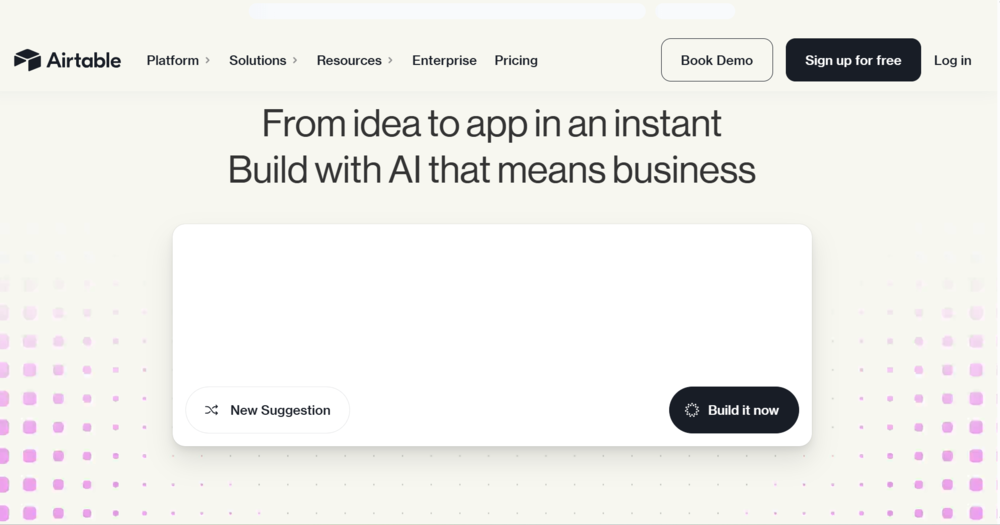1000x525 pixels.
Task: Click the "From idea to app" headline
Action: pos(492,123)
